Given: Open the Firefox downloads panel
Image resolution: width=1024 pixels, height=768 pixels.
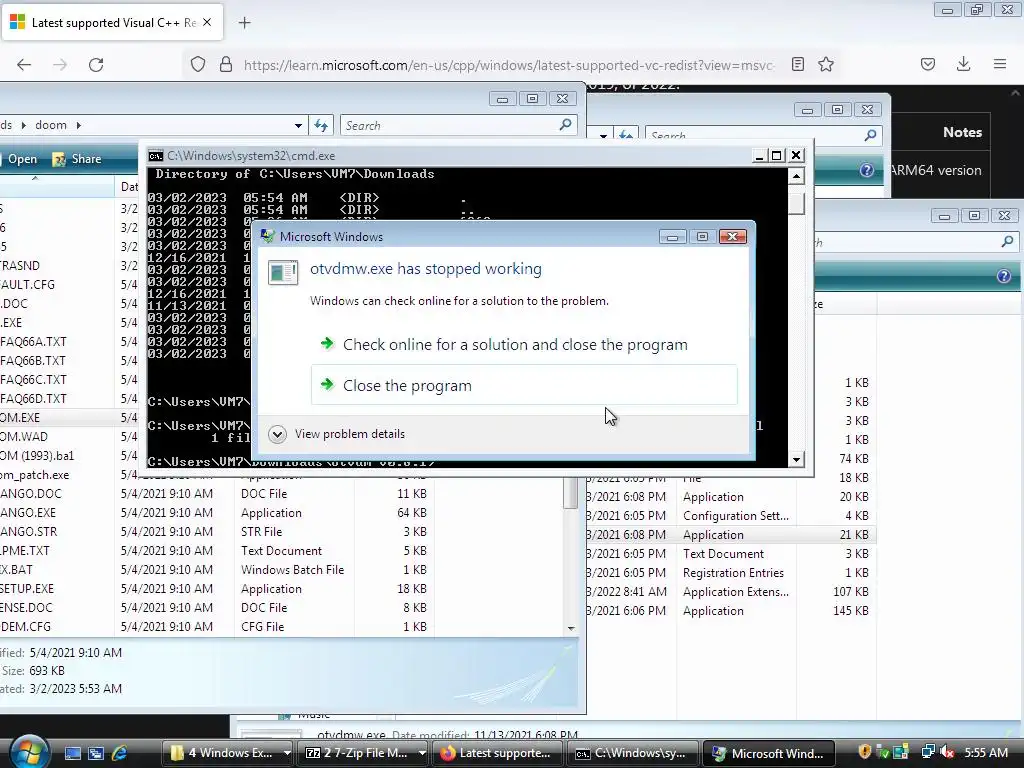Looking at the screenshot, I should 963,64.
